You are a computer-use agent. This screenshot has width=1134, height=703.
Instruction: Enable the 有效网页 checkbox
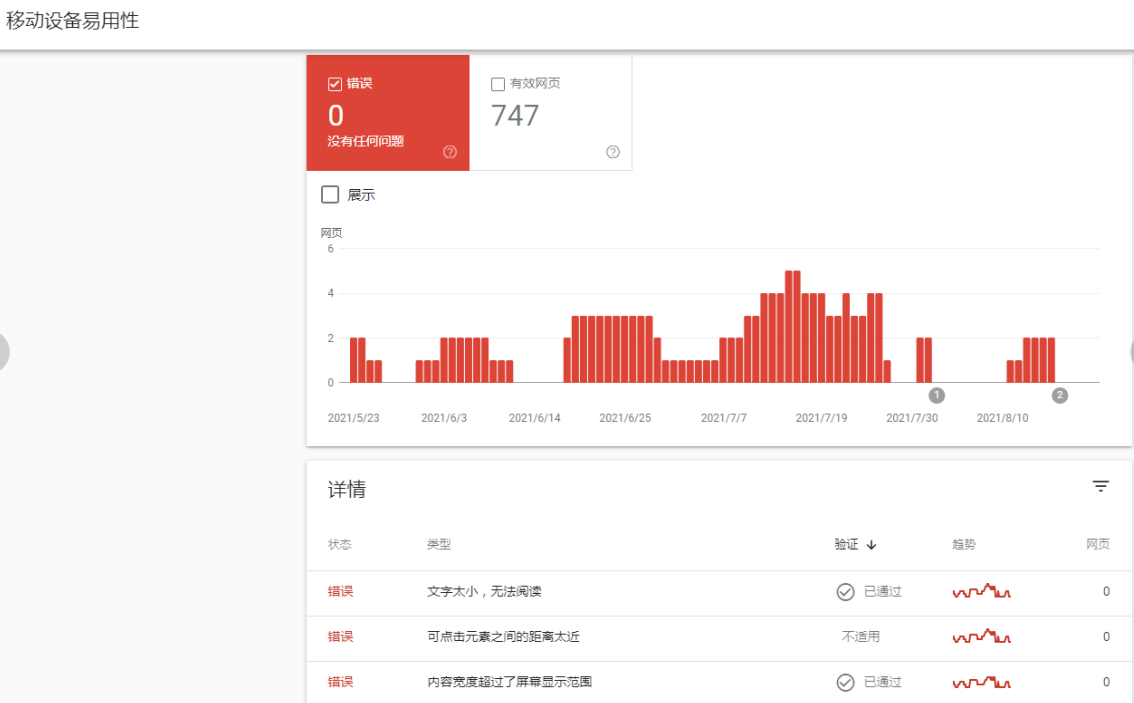[497, 84]
